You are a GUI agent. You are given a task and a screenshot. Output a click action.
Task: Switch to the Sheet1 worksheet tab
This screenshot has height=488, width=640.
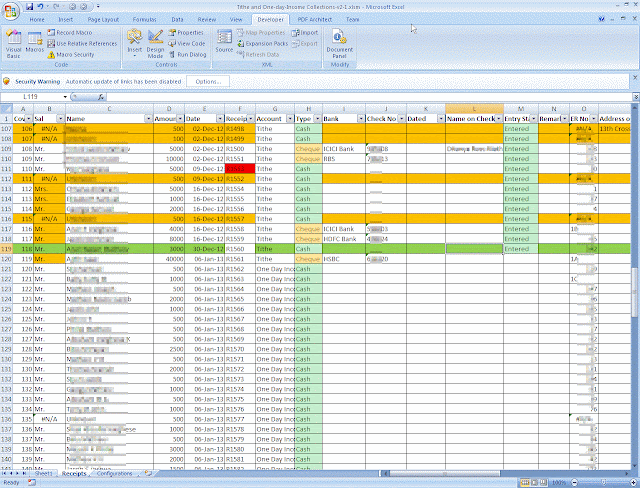pyautogui.click(x=44, y=473)
